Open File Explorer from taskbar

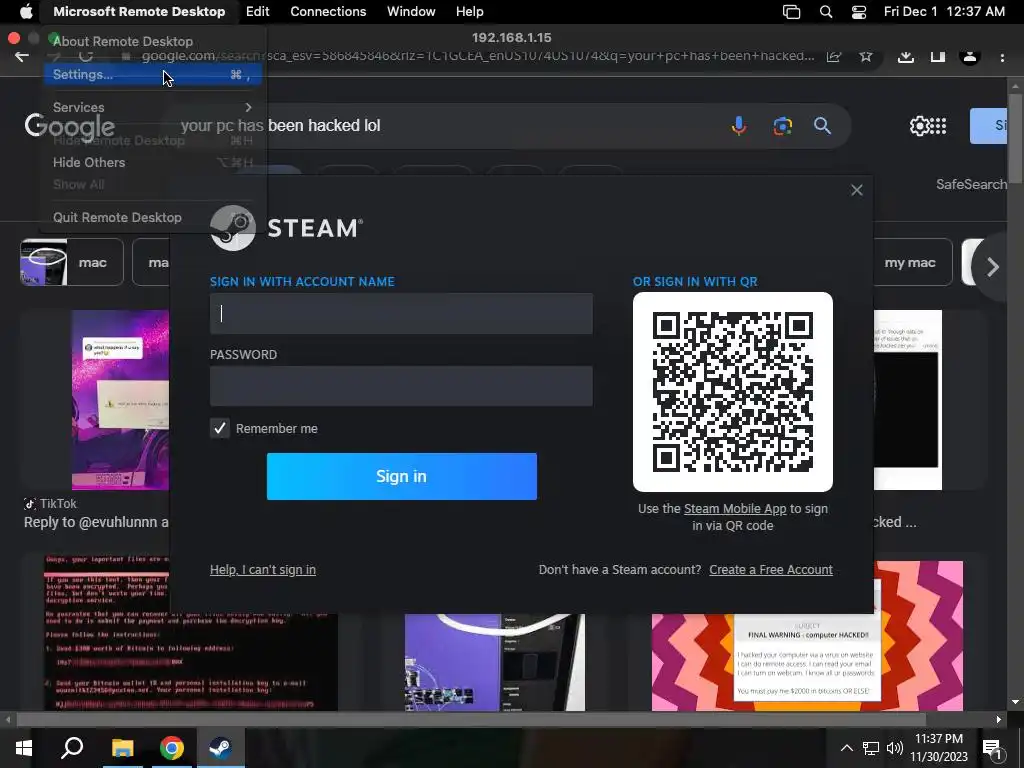coord(122,748)
